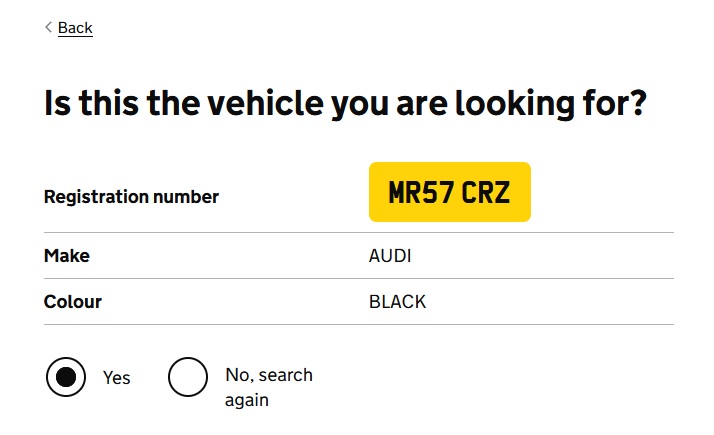Click the word 'number' in Registration label
714x435 pixels.
185,197
